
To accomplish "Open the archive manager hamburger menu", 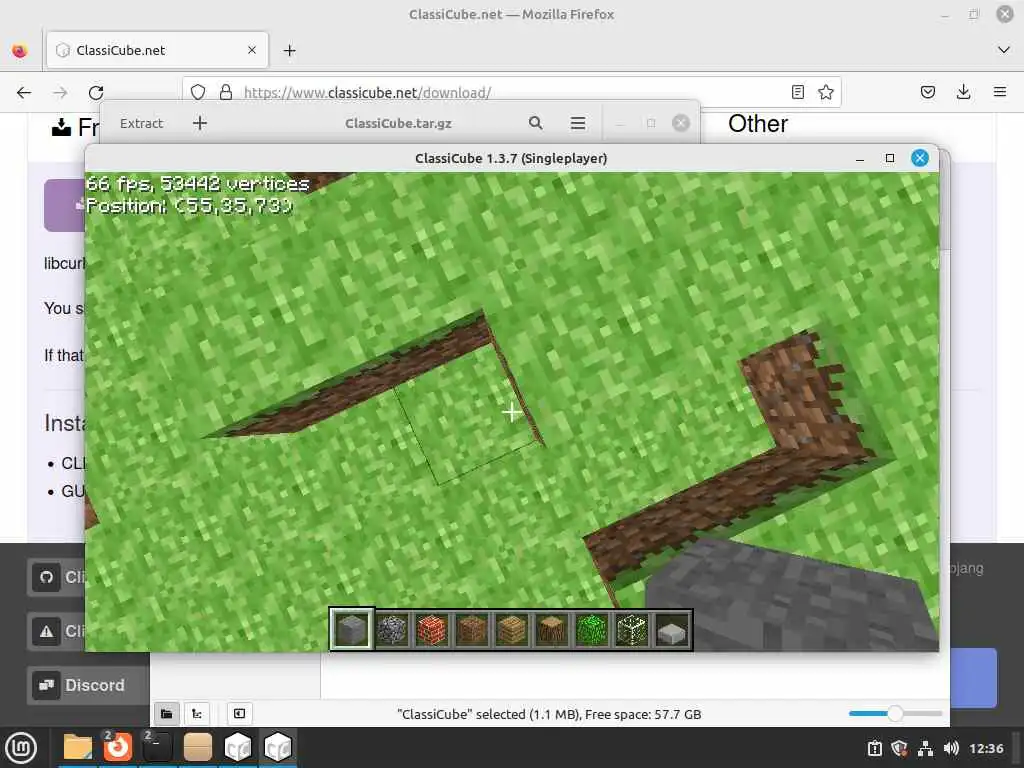I will [578, 123].
